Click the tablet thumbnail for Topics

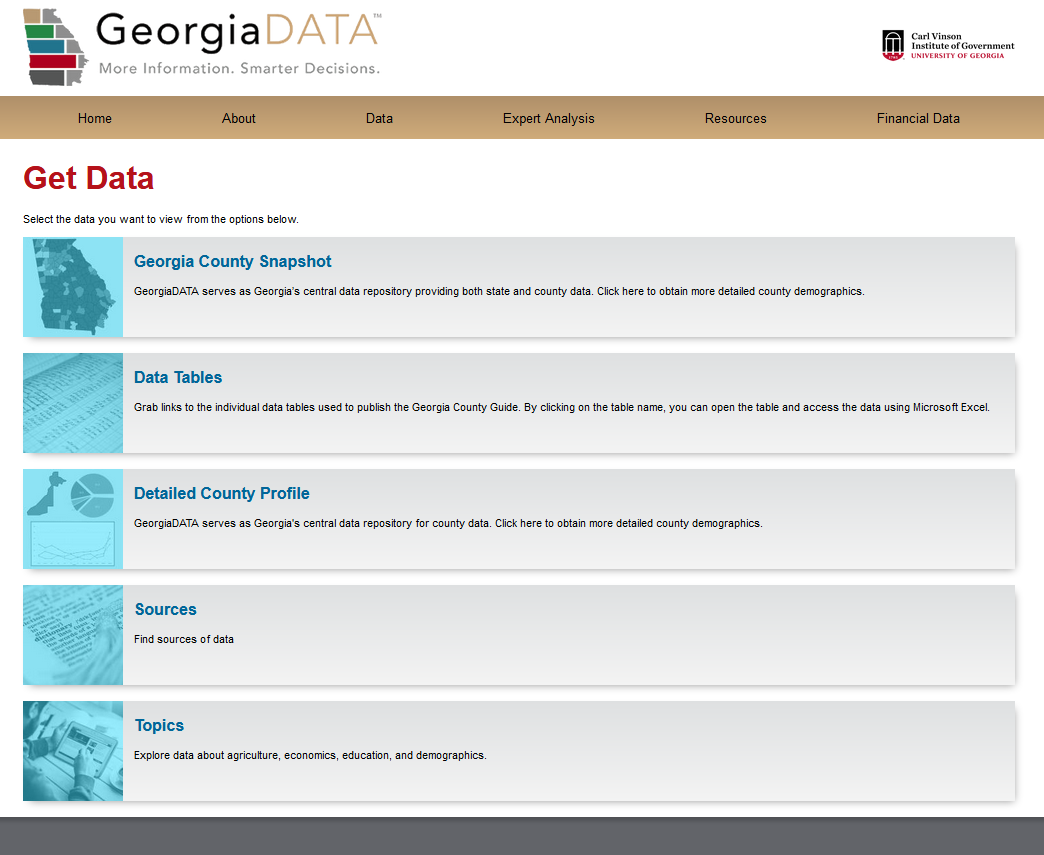(x=73, y=750)
